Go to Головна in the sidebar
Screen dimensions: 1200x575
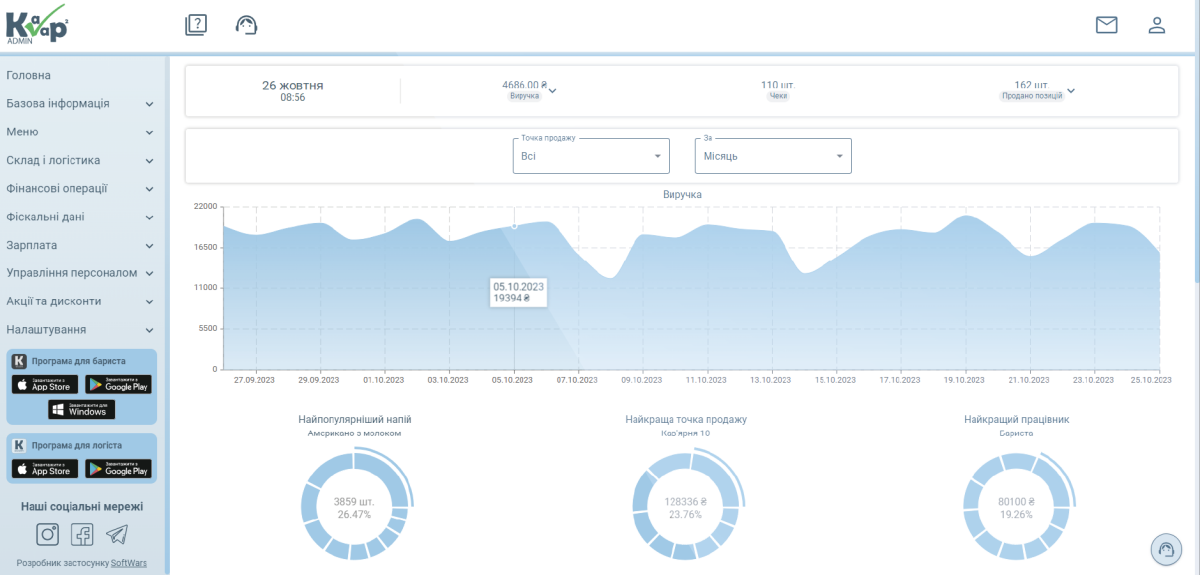[x=29, y=75]
